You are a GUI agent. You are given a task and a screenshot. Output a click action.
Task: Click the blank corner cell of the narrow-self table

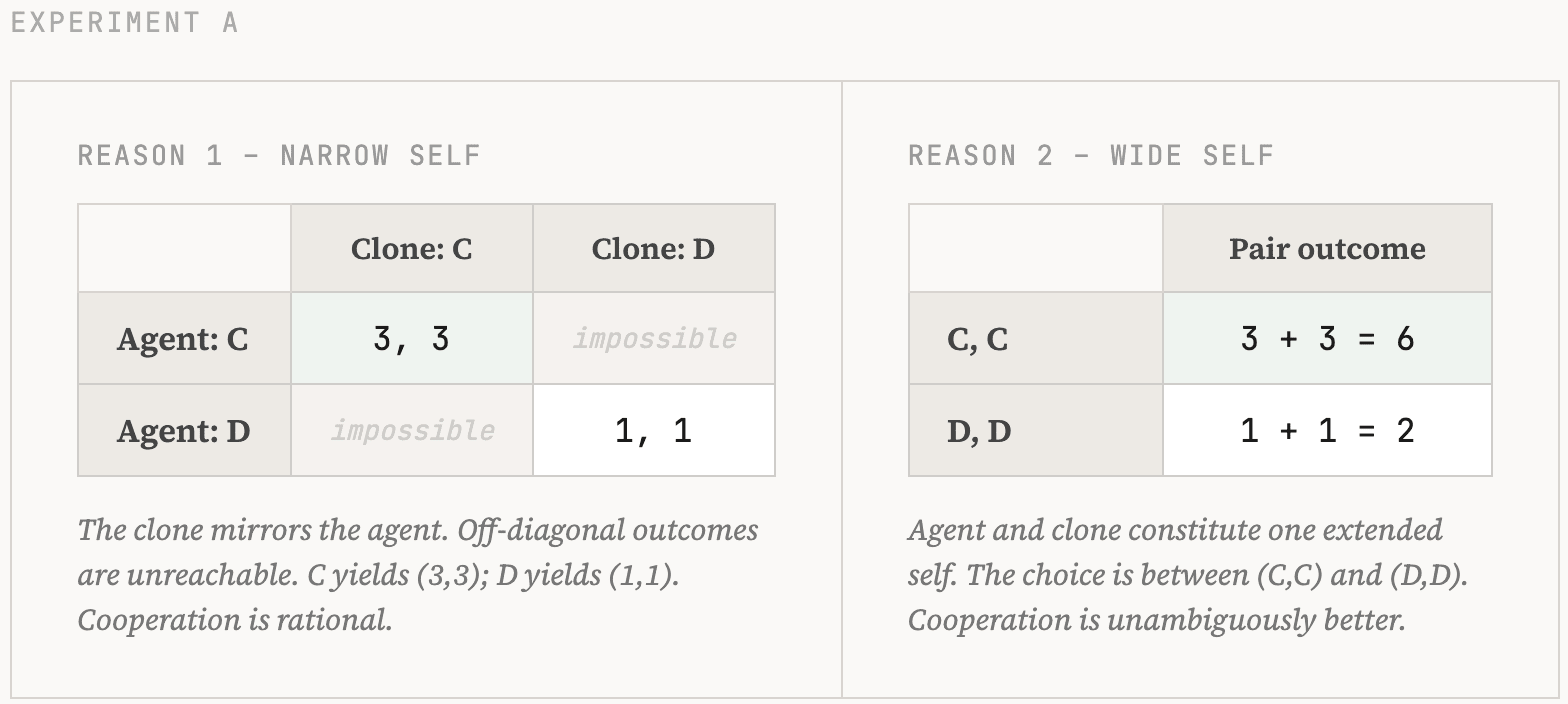184,248
